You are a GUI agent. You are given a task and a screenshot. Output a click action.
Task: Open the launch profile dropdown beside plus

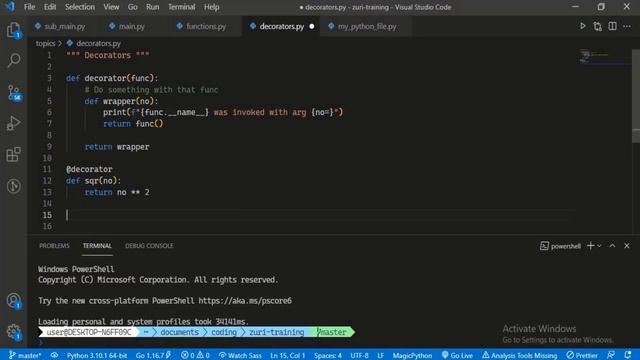coord(599,246)
